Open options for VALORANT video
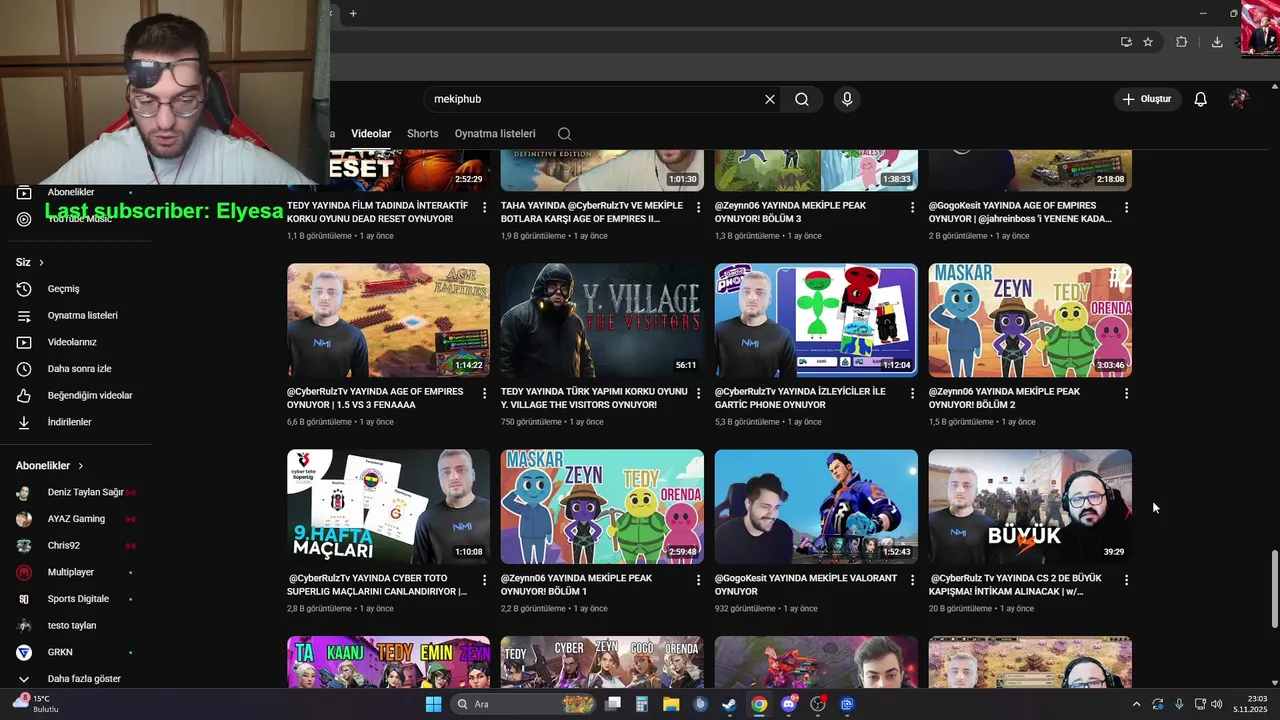Image resolution: width=1280 pixels, height=720 pixels. point(912,579)
